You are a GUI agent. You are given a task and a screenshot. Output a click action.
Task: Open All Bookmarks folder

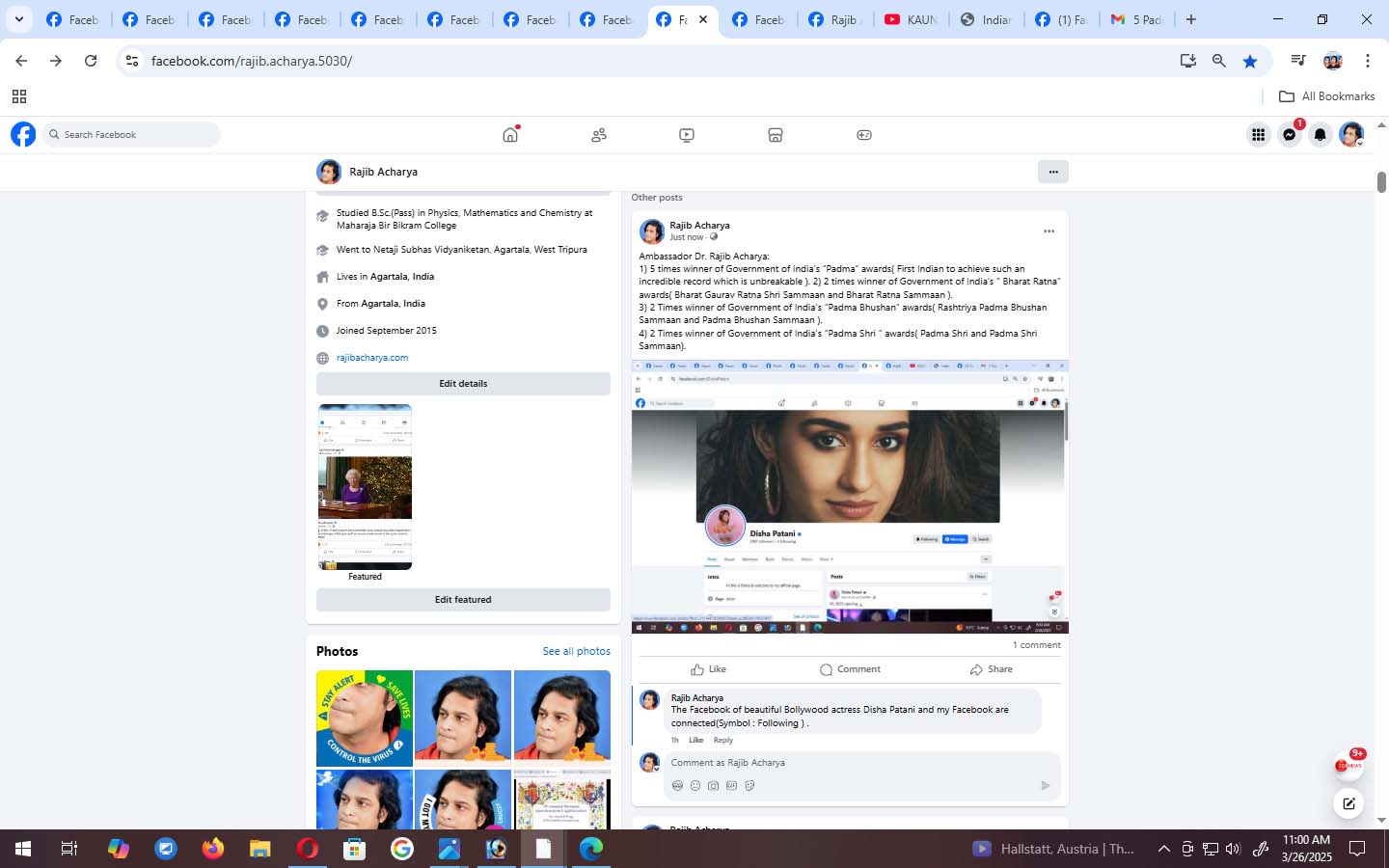coord(1326,96)
